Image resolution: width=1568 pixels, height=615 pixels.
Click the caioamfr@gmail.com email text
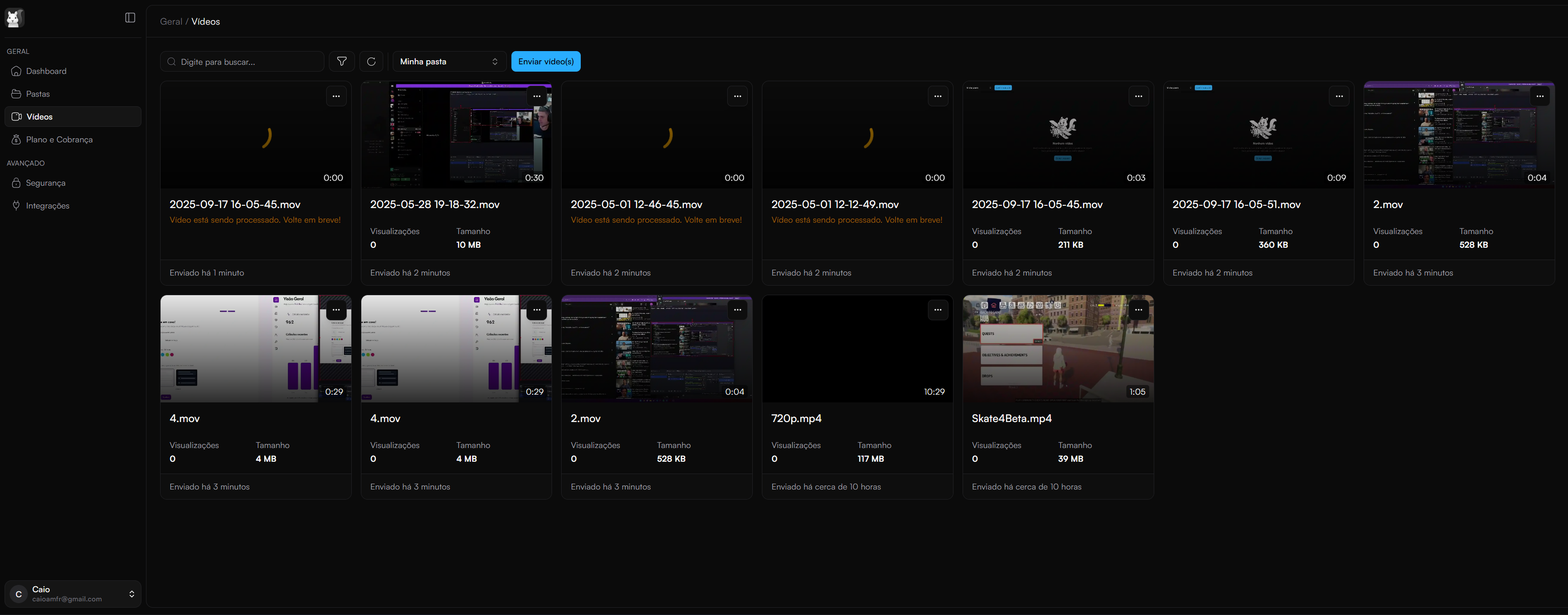[67, 599]
